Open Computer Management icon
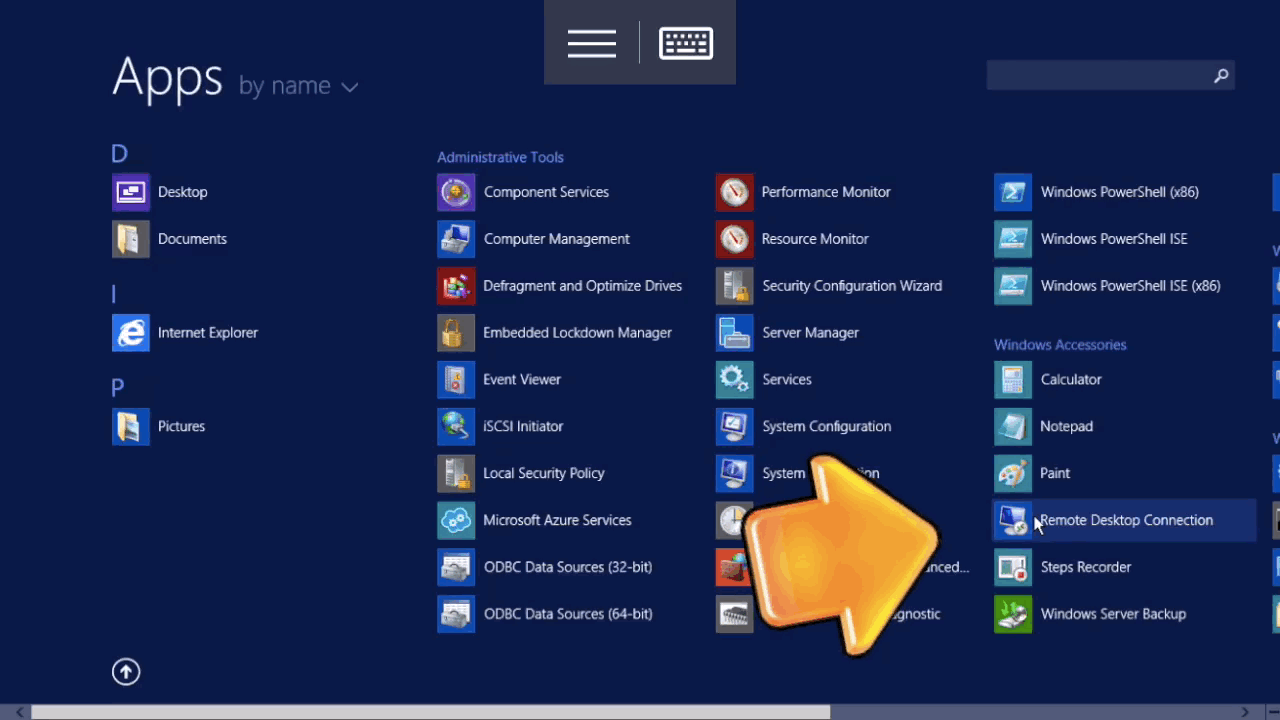Screen dimensions: 1280x720 click(x=456, y=239)
